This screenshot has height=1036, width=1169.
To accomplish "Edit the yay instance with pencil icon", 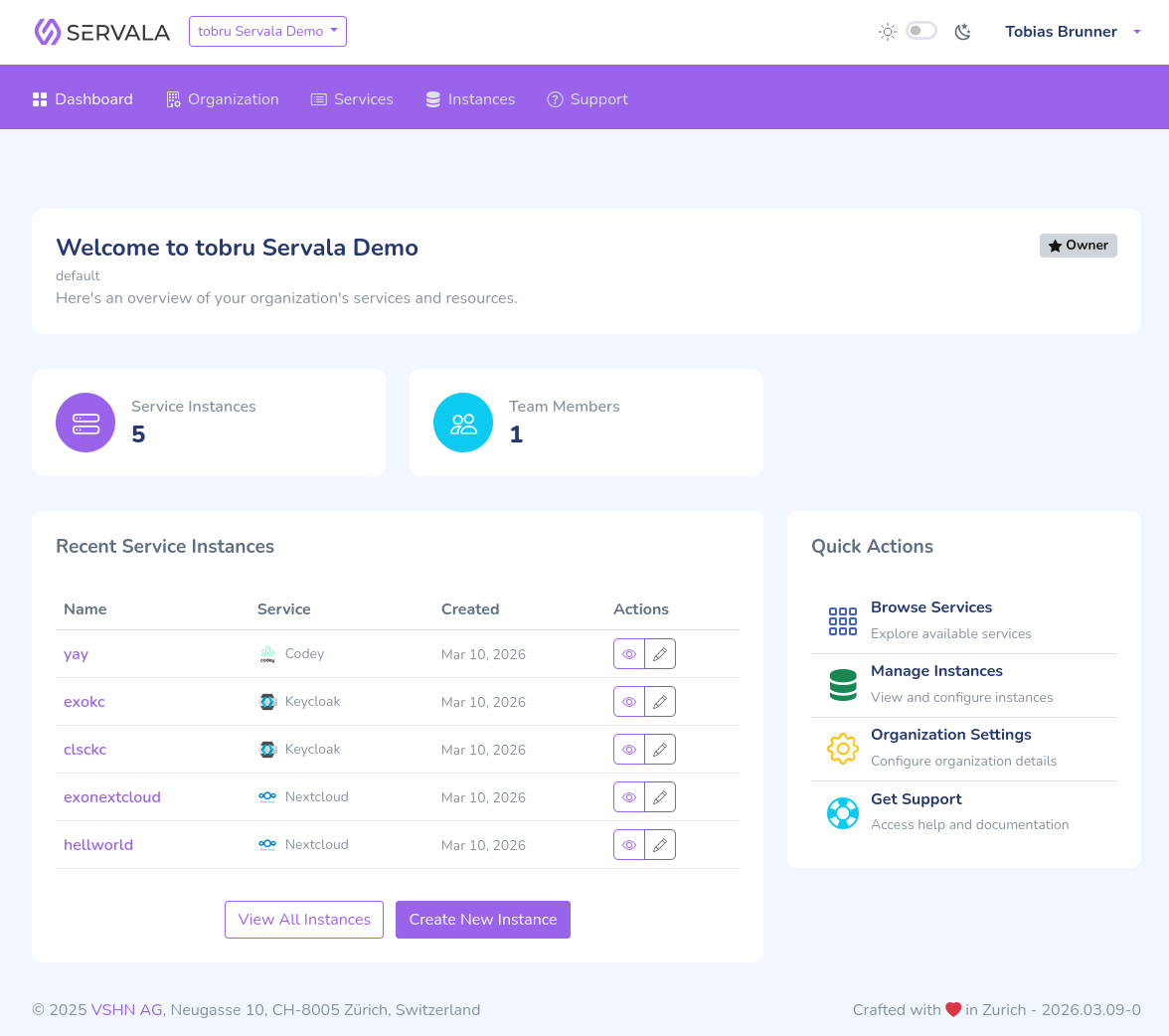I will click(660, 654).
